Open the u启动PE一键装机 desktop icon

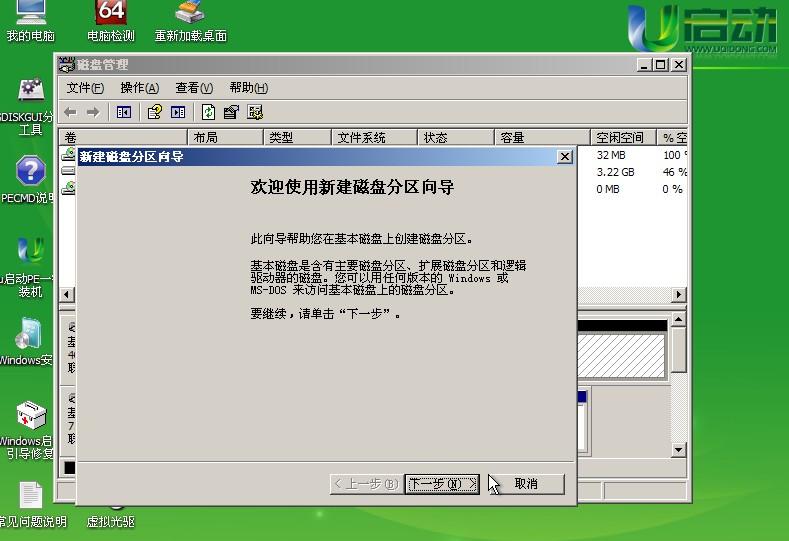click(29, 267)
